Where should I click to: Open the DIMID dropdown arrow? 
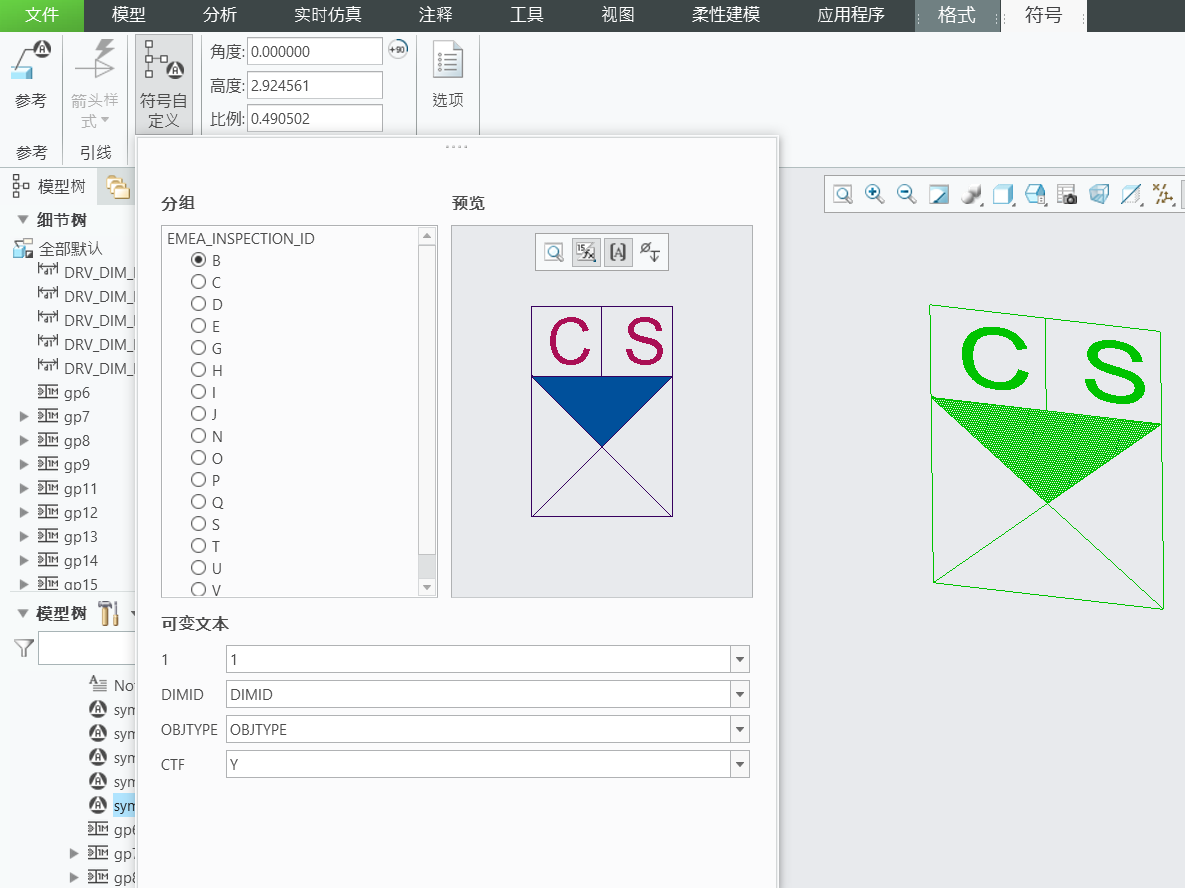pyautogui.click(x=740, y=695)
